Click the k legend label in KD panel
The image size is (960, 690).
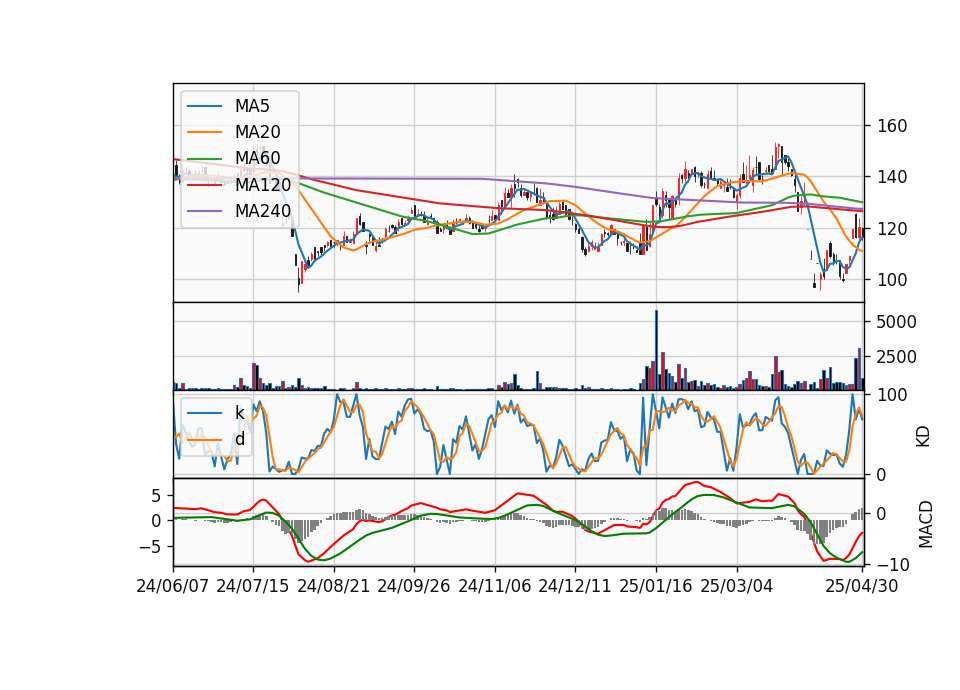coord(239,413)
